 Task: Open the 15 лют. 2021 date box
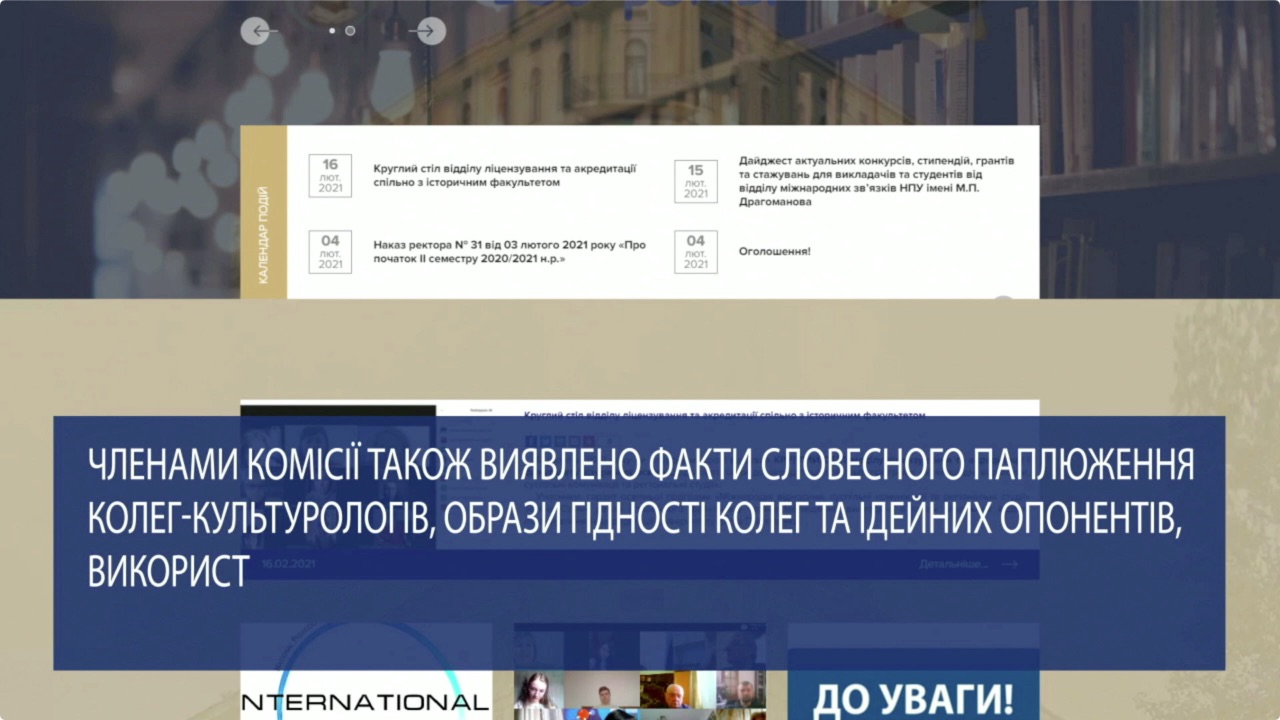[696, 182]
